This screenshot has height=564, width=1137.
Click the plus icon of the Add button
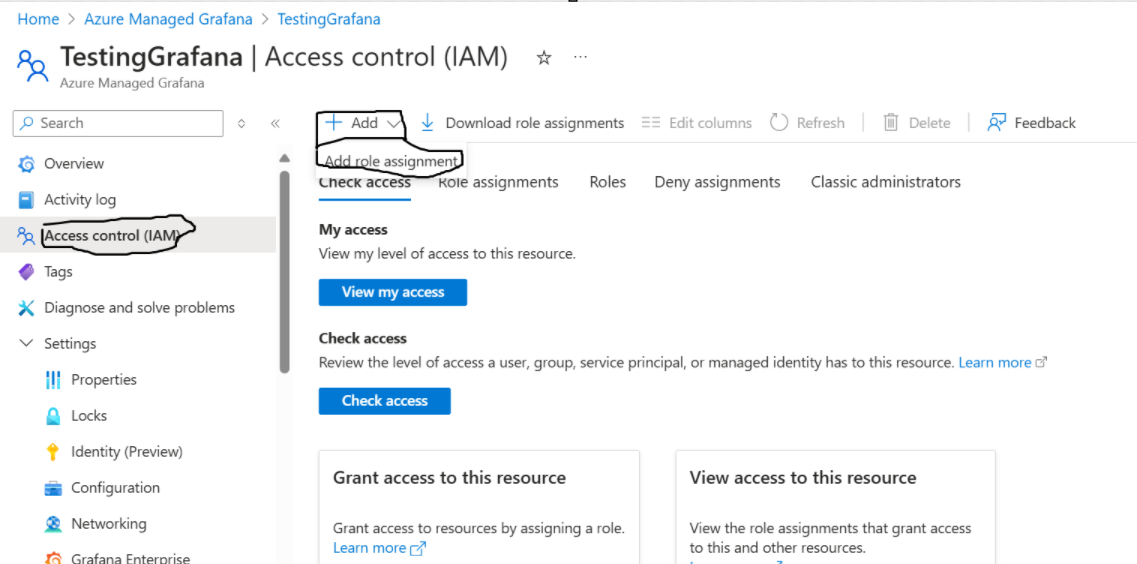(333, 123)
